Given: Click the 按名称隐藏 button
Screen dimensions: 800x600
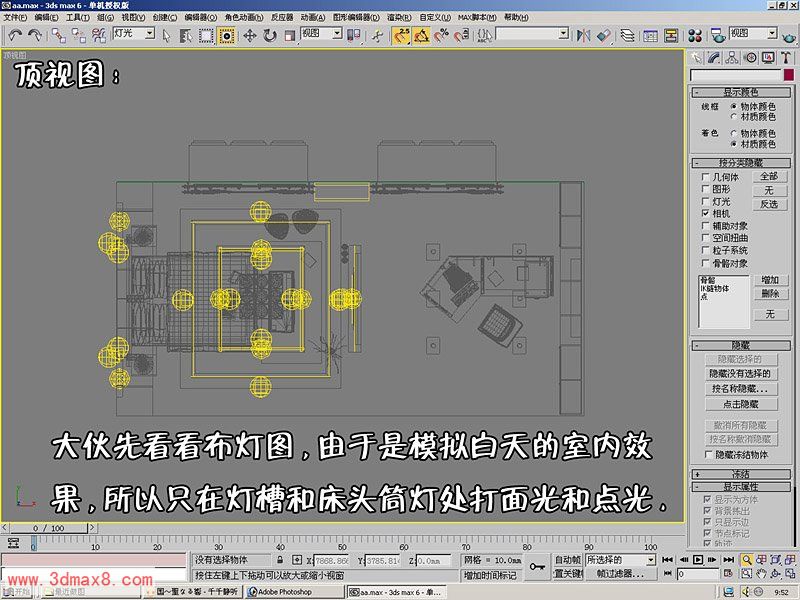Looking at the screenshot, I should 740,389.
